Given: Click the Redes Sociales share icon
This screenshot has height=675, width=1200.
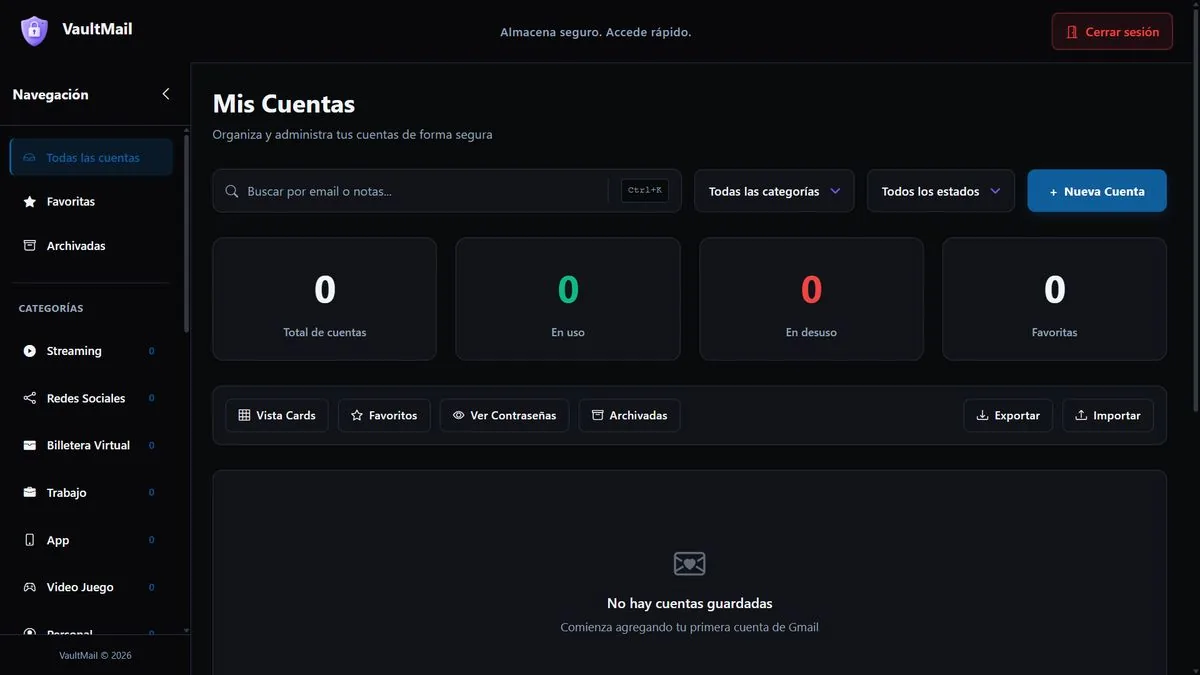Looking at the screenshot, I should 30,398.
